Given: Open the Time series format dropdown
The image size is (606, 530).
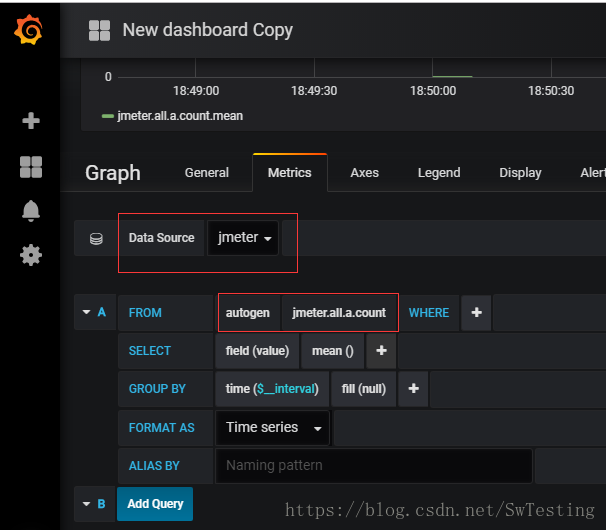Looking at the screenshot, I should [273, 428].
